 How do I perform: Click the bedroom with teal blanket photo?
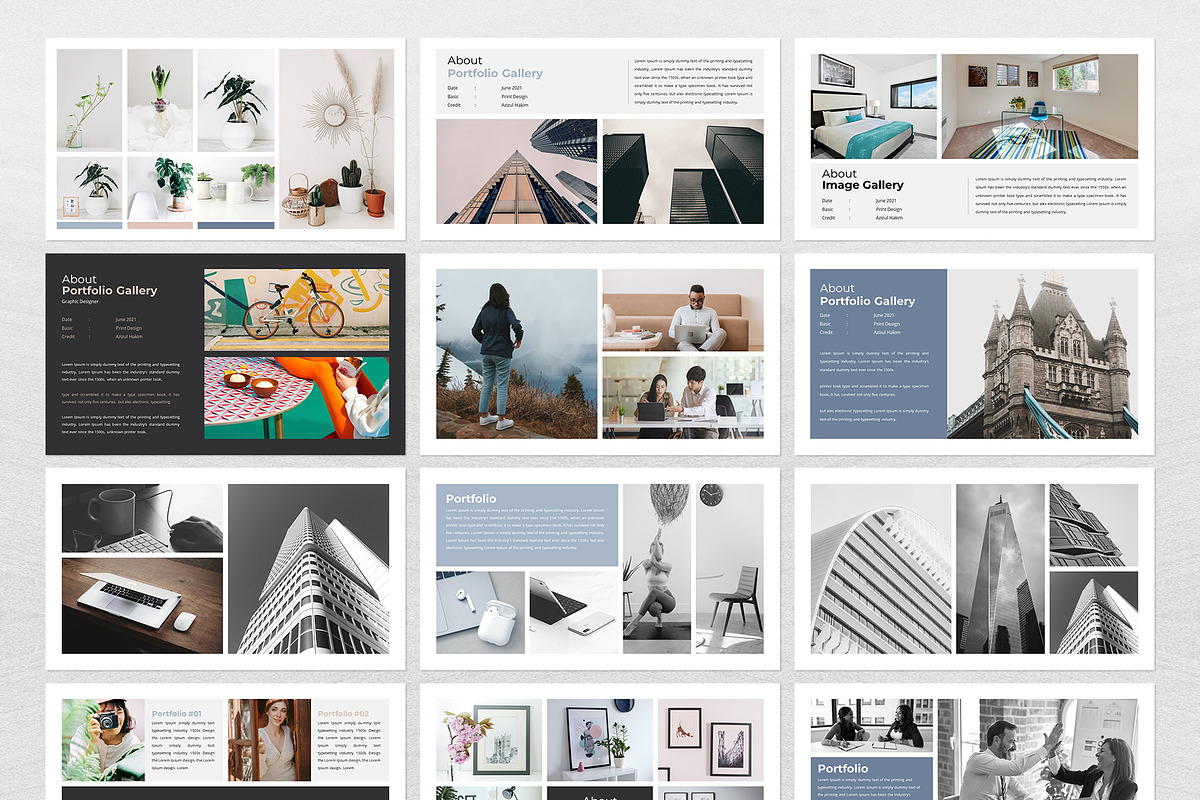(874, 106)
